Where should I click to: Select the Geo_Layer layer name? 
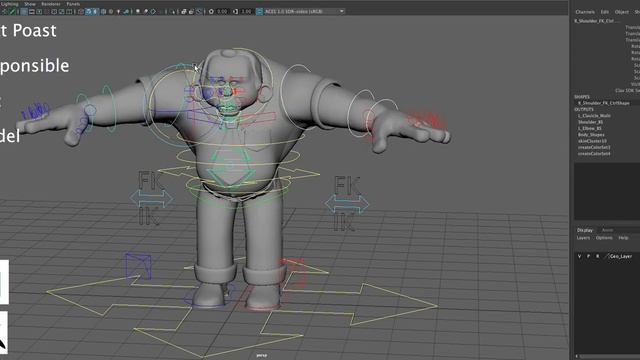coord(621,256)
